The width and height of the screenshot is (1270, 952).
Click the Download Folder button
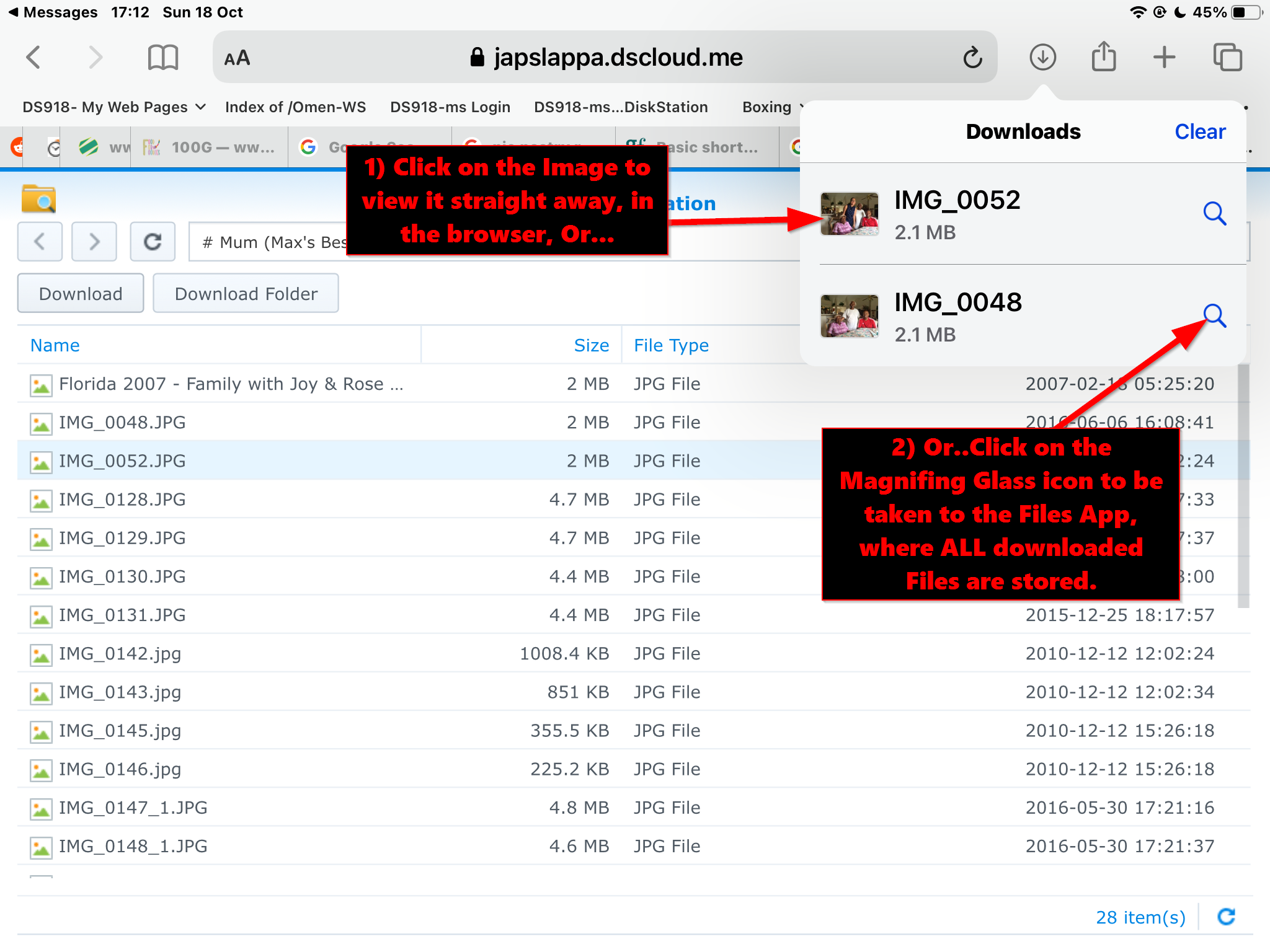[246, 293]
